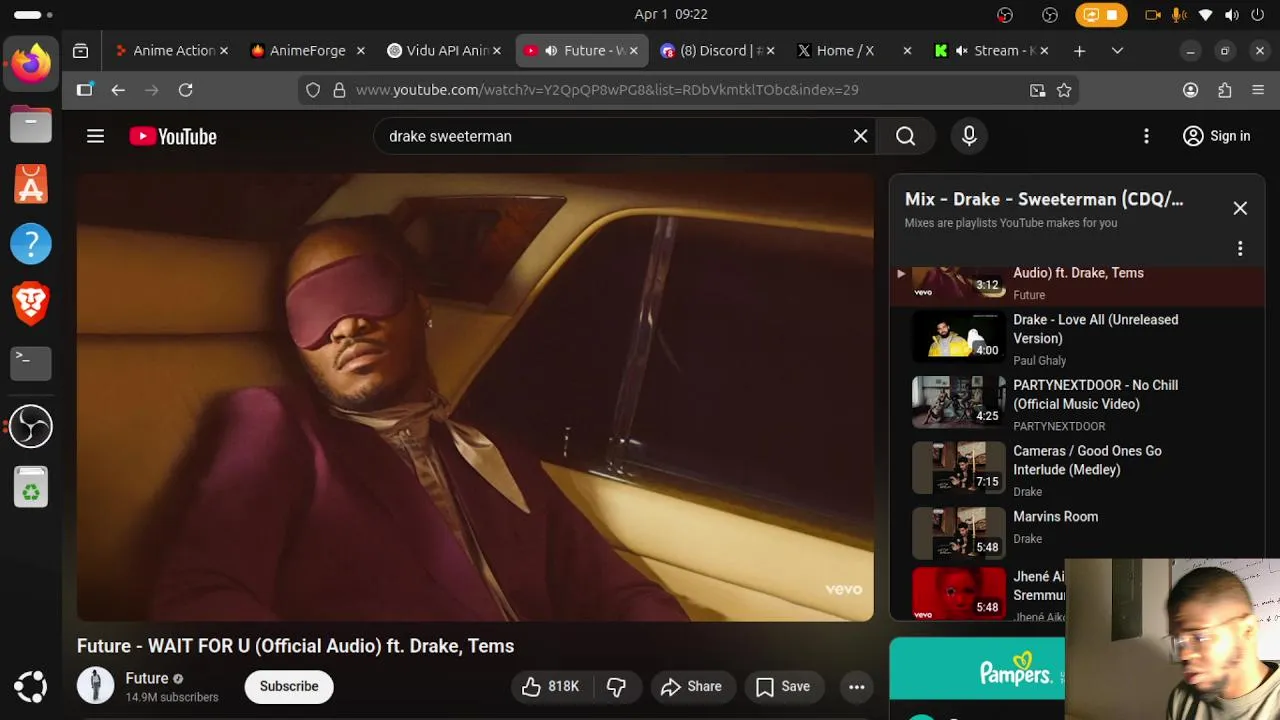Open more actions below video

[857, 686]
